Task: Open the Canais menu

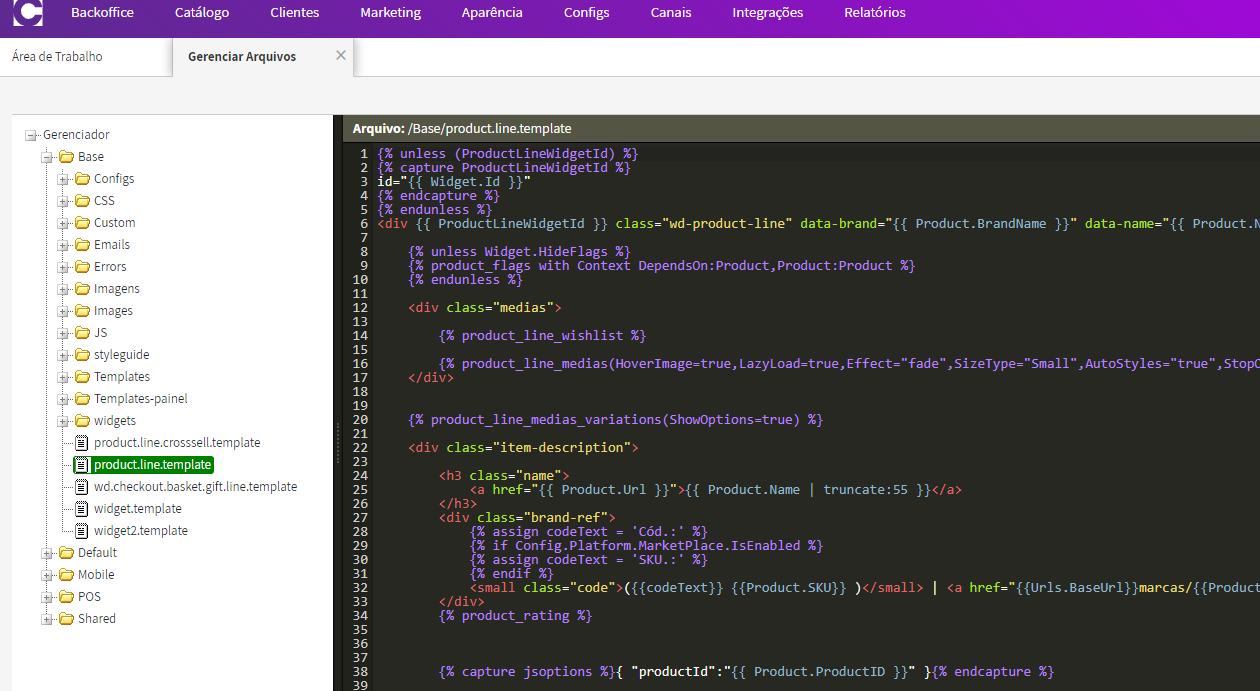Action: click(671, 13)
